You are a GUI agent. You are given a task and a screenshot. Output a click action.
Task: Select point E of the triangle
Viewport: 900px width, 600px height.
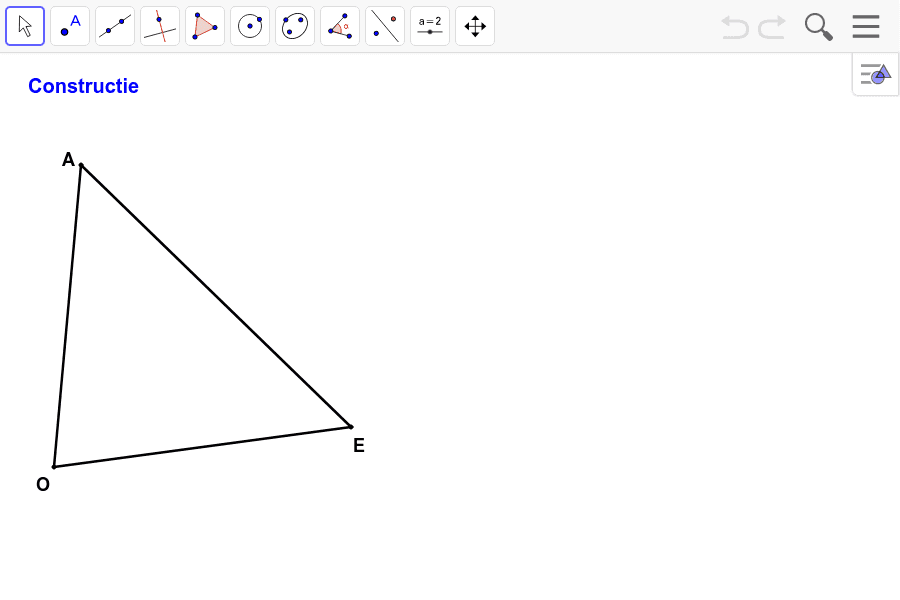click(351, 427)
